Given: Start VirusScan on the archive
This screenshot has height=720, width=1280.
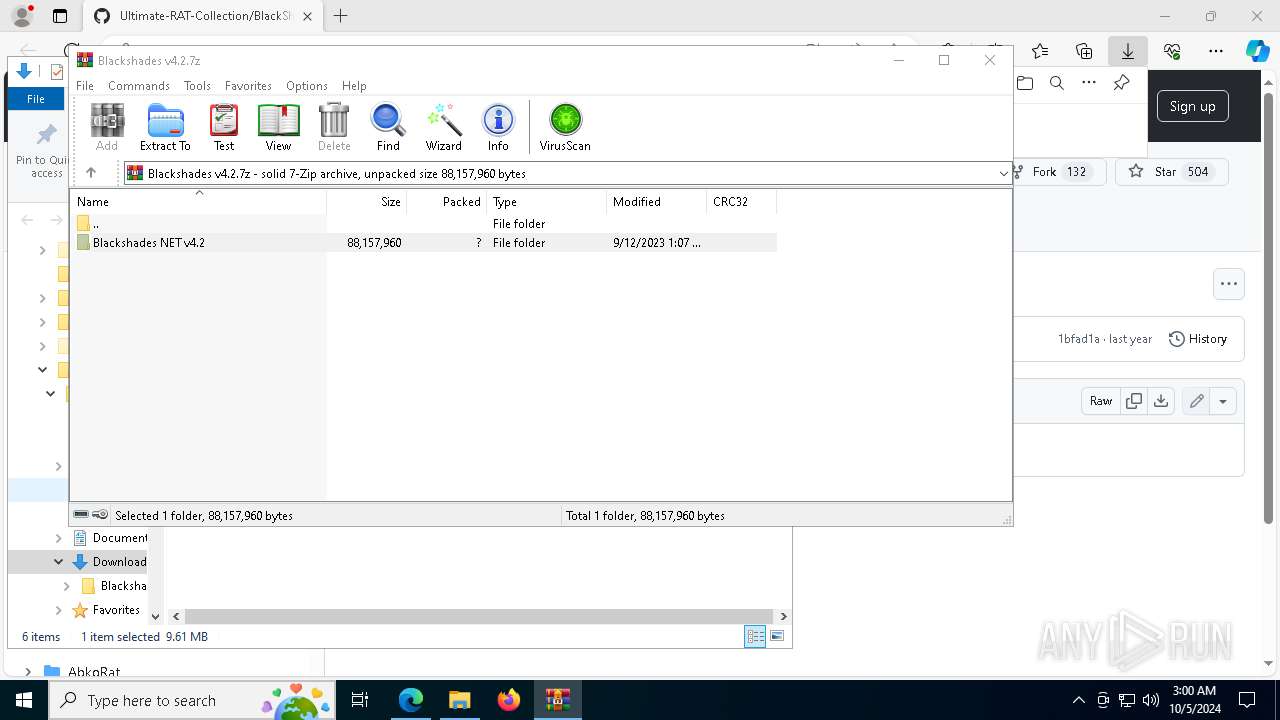Looking at the screenshot, I should 565,127.
